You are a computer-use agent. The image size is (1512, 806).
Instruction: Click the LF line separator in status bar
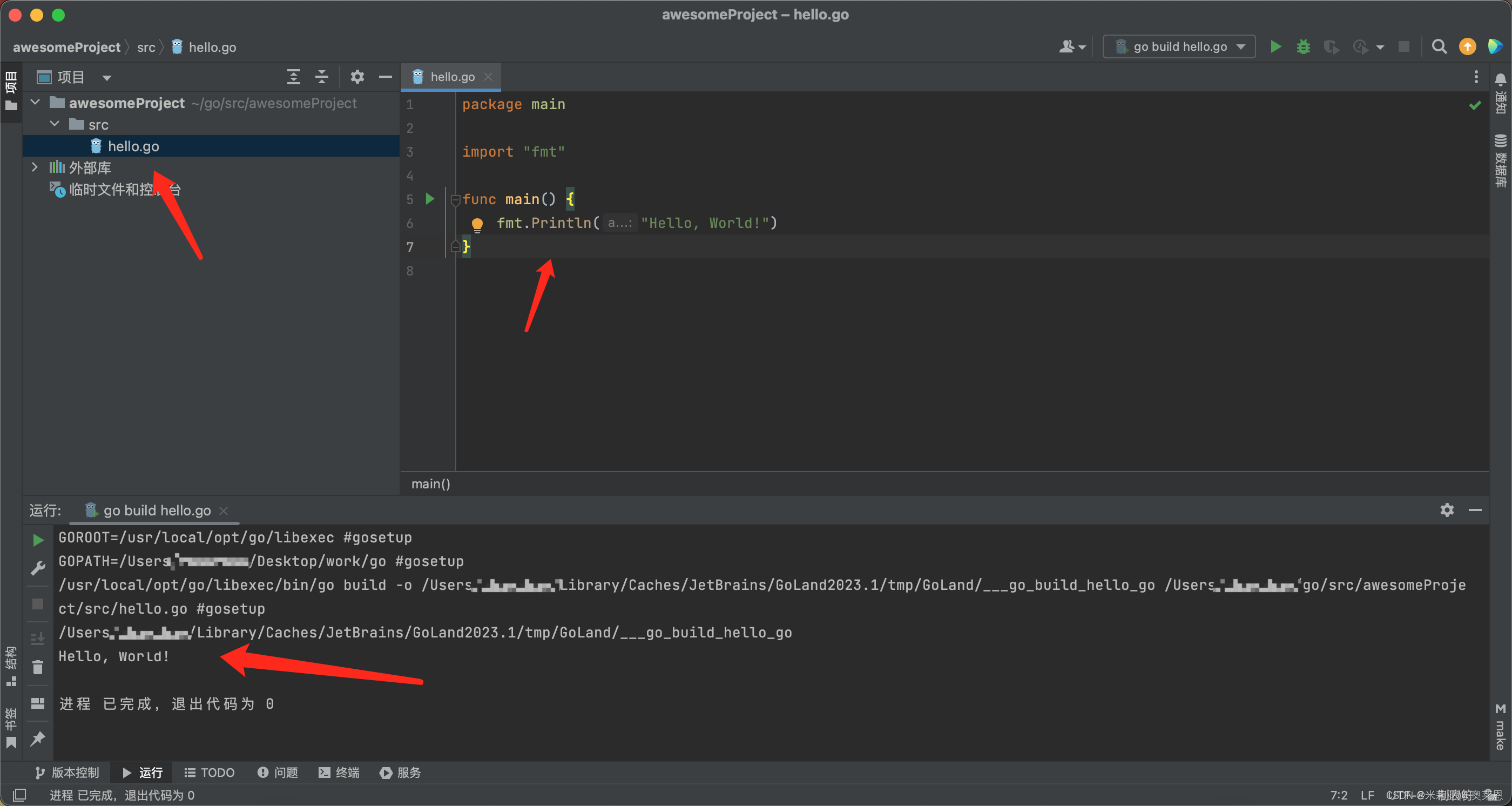click(x=1367, y=795)
